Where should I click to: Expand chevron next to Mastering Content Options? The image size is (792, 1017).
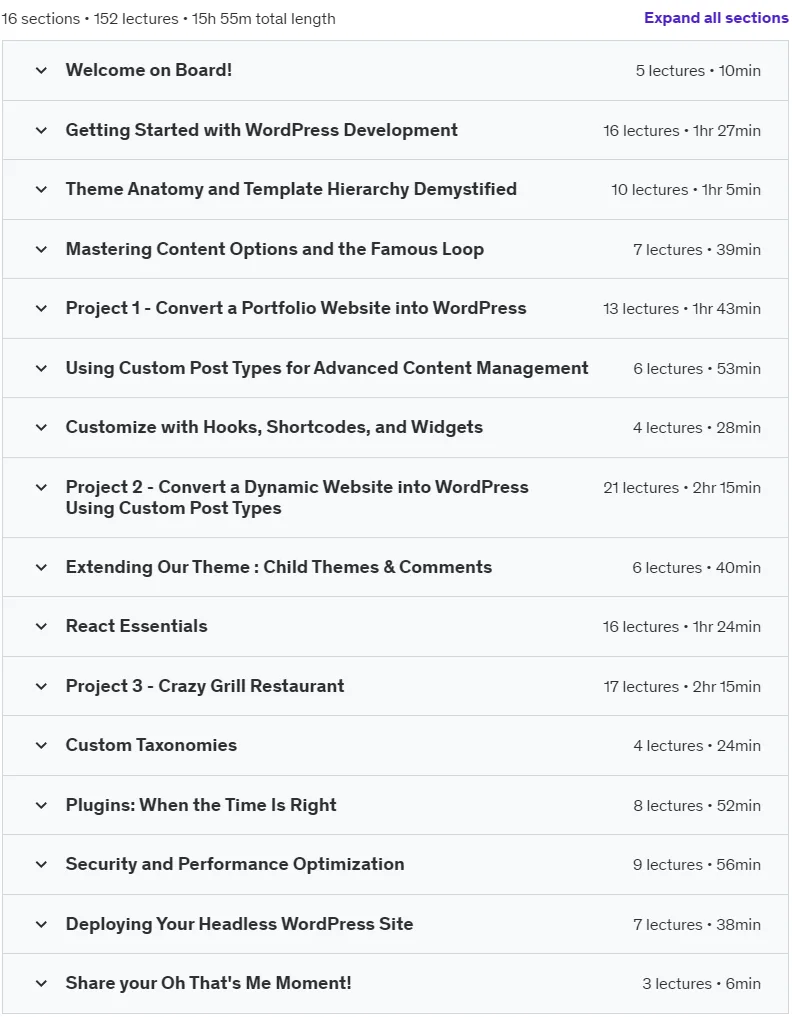pyautogui.click(x=42, y=249)
